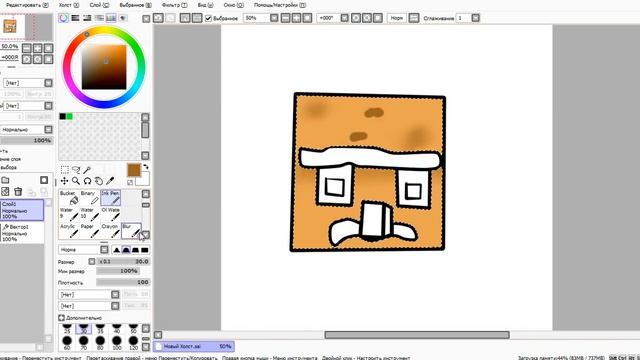
Task: Delete layer with trash can icon
Action: pyautogui.click(x=18, y=191)
